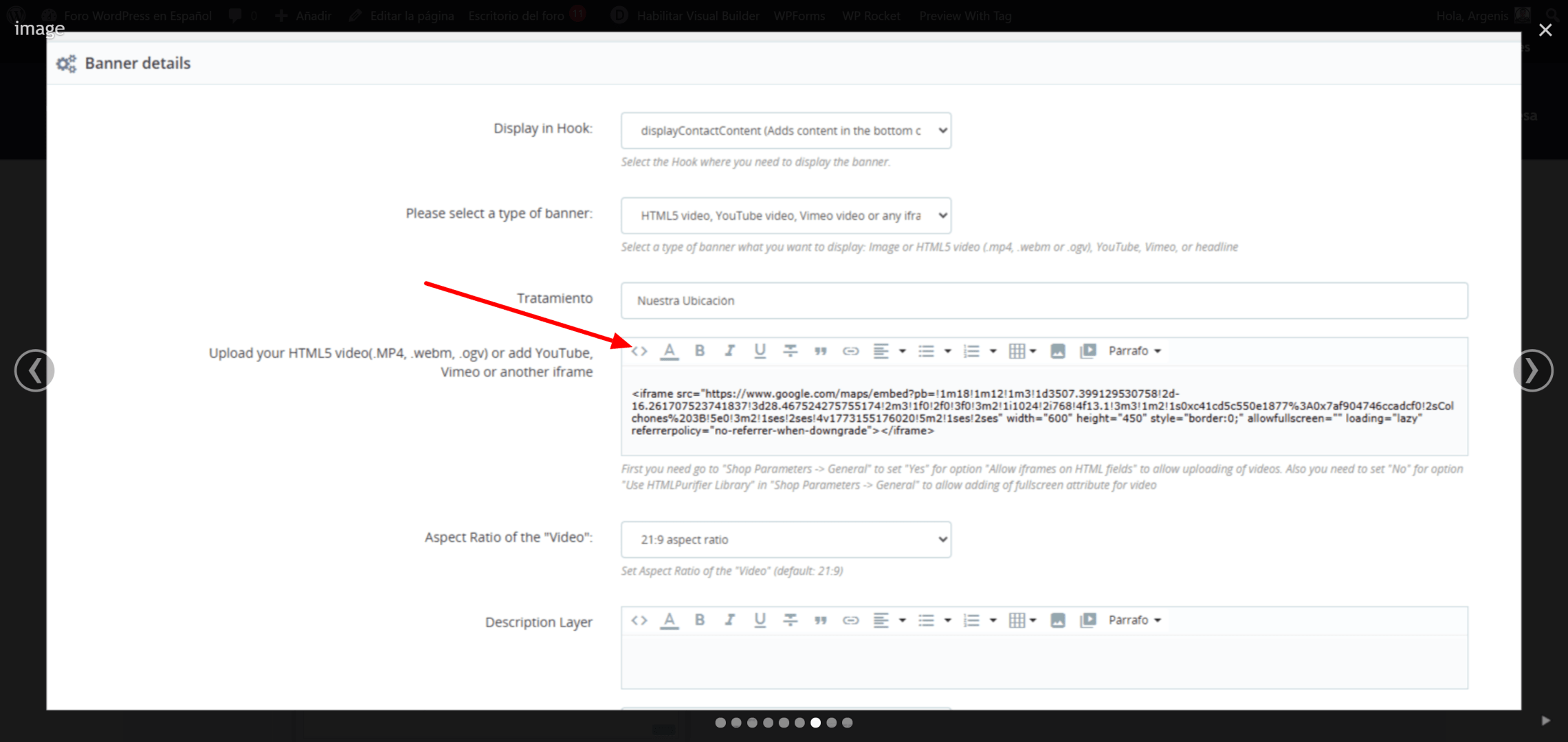Screen dimensions: 1568x742
Task: Click italic icon in iframe editor
Action: point(729,351)
